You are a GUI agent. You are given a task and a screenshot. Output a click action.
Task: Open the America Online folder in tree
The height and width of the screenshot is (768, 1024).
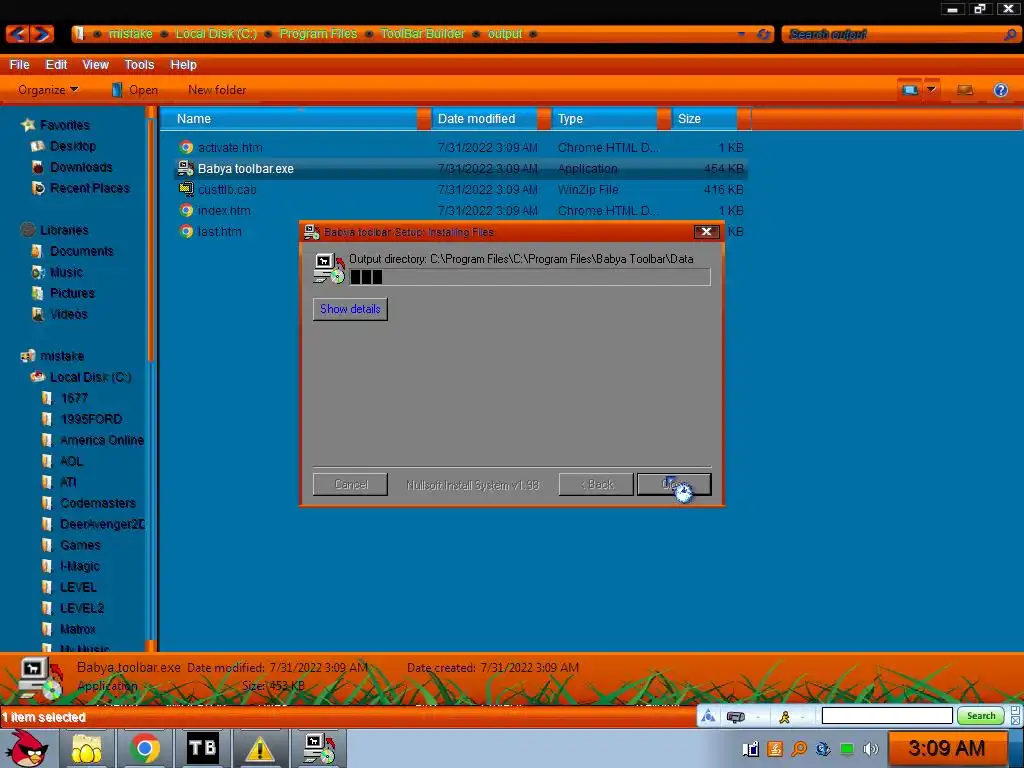coord(102,440)
